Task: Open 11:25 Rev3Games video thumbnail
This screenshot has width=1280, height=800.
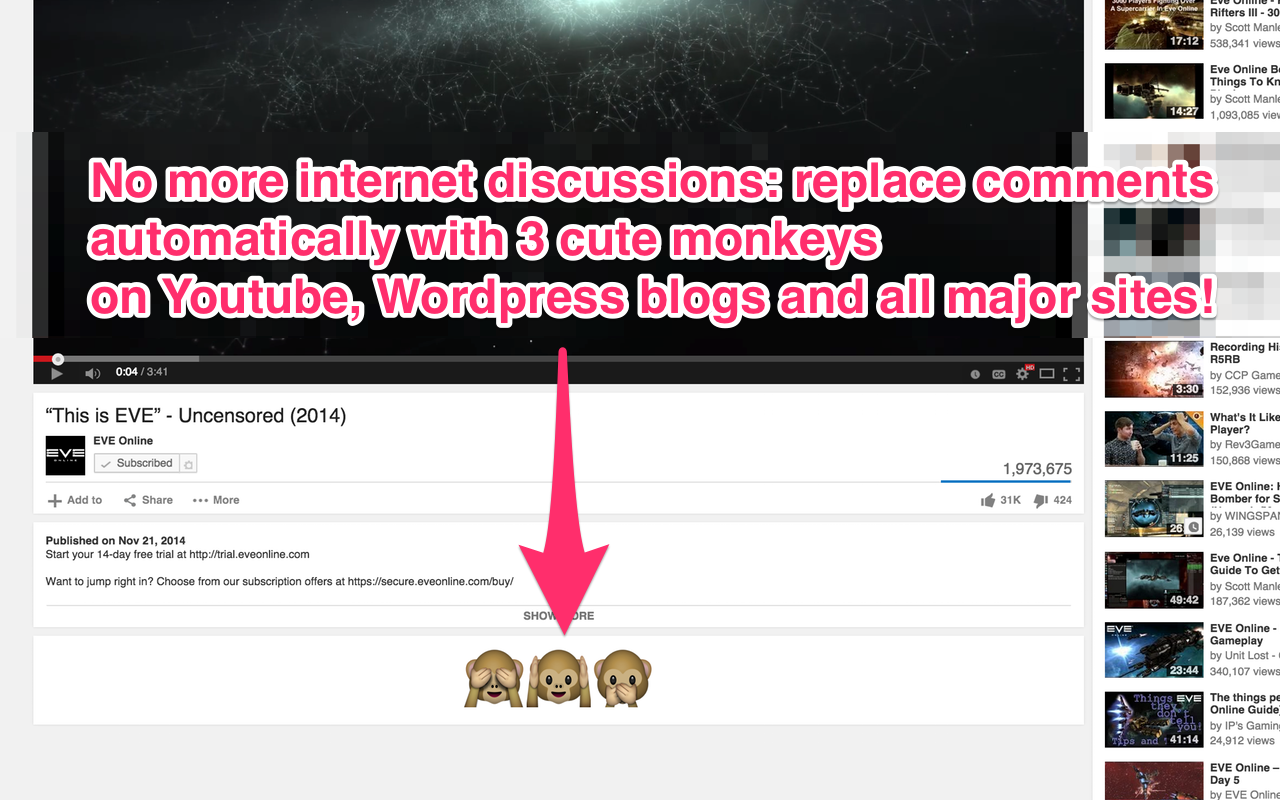Action: click(1154, 439)
